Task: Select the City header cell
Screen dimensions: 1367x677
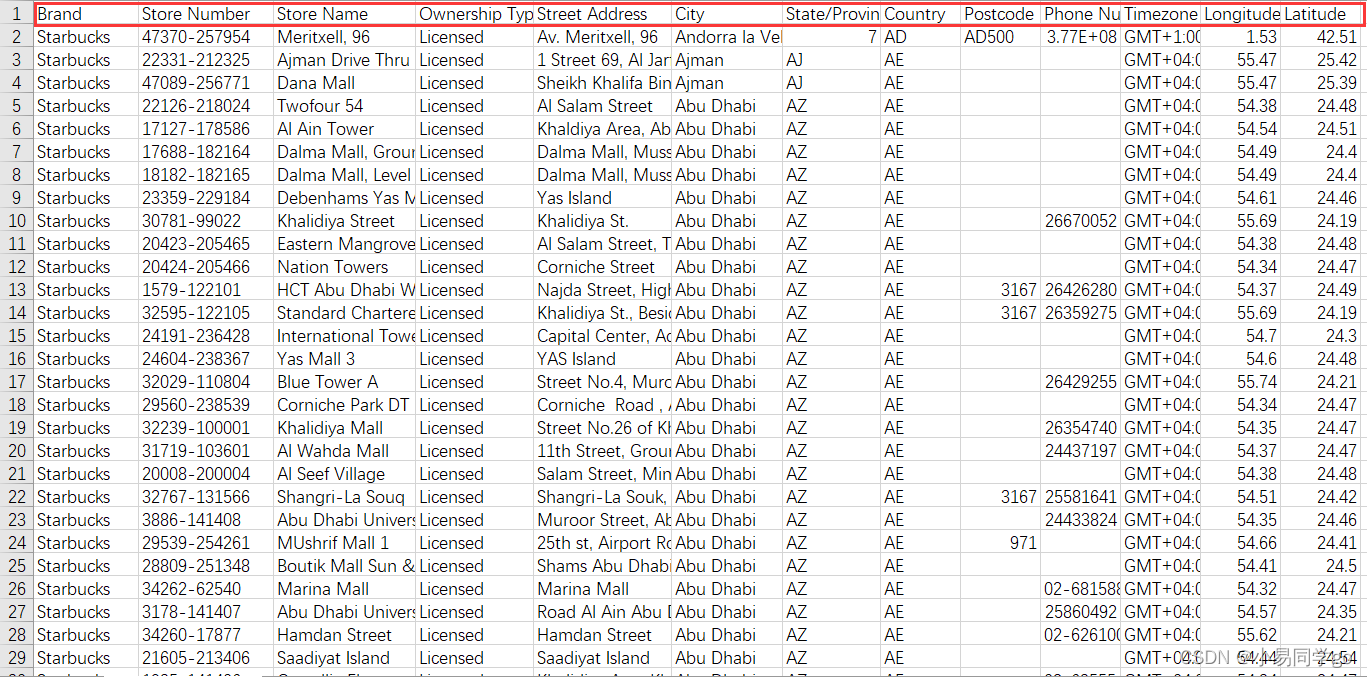Action: pos(727,14)
